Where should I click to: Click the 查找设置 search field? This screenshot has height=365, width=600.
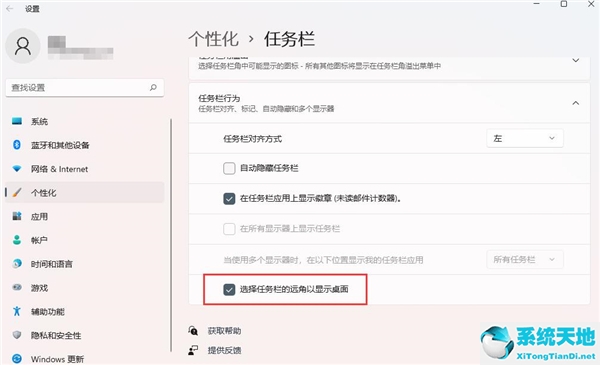click(85, 88)
